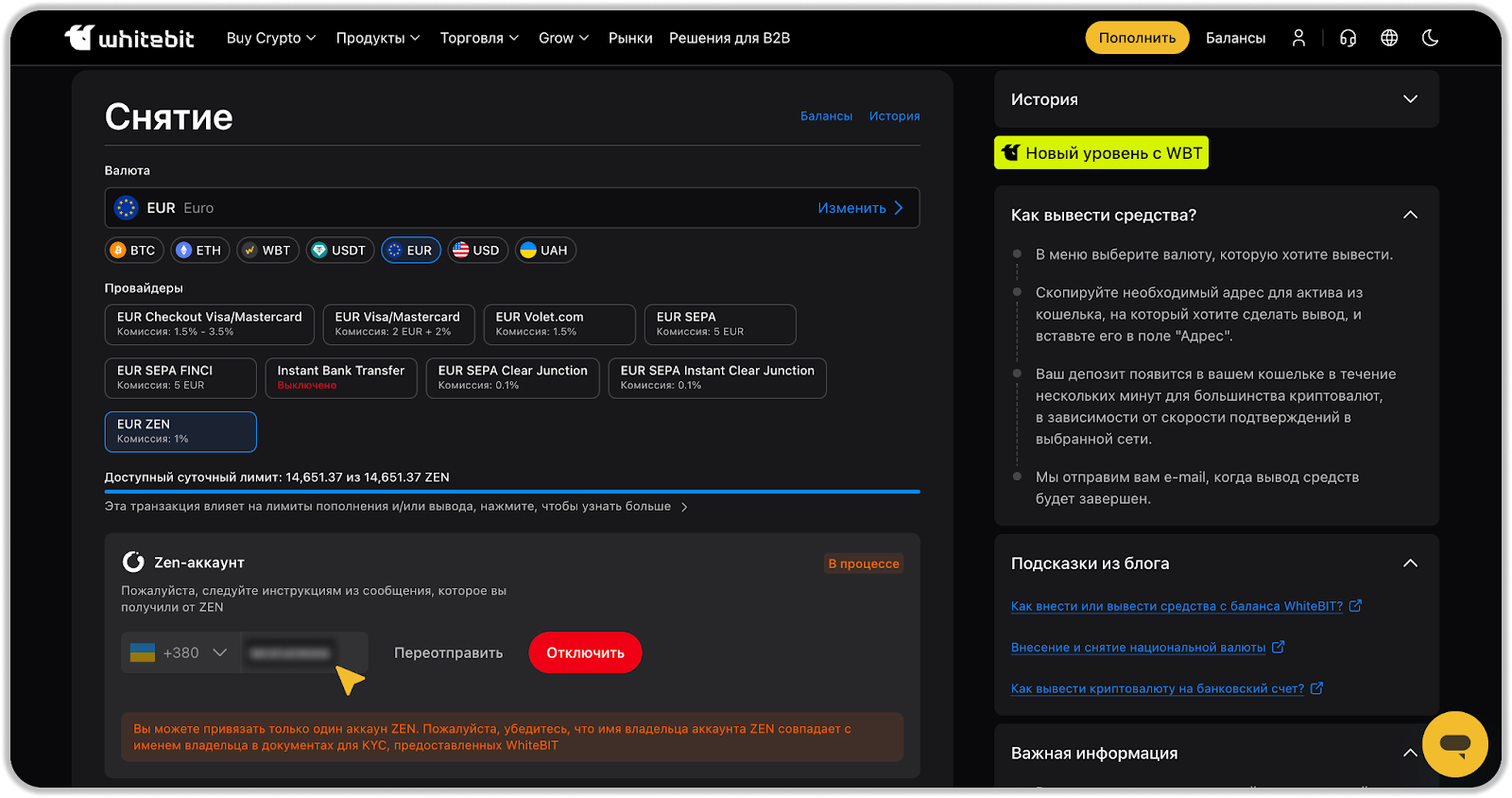Open the user profile icon
The width and height of the screenshot is (1512, 798).
point(1298,38)
